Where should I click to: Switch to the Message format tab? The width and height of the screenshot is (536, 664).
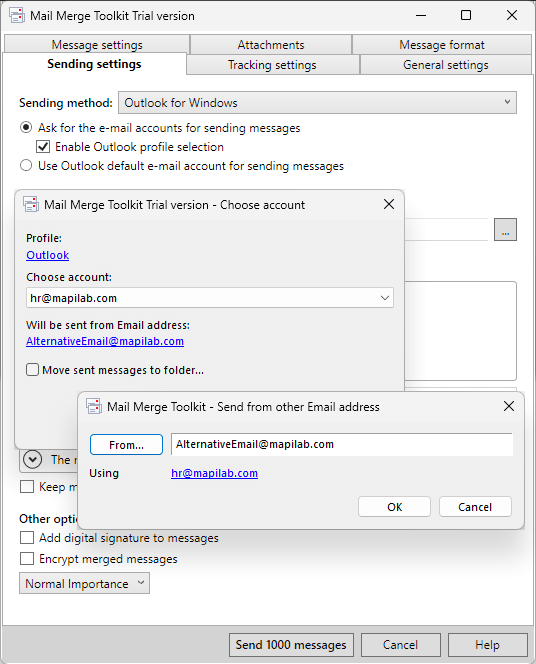[442, 44]
